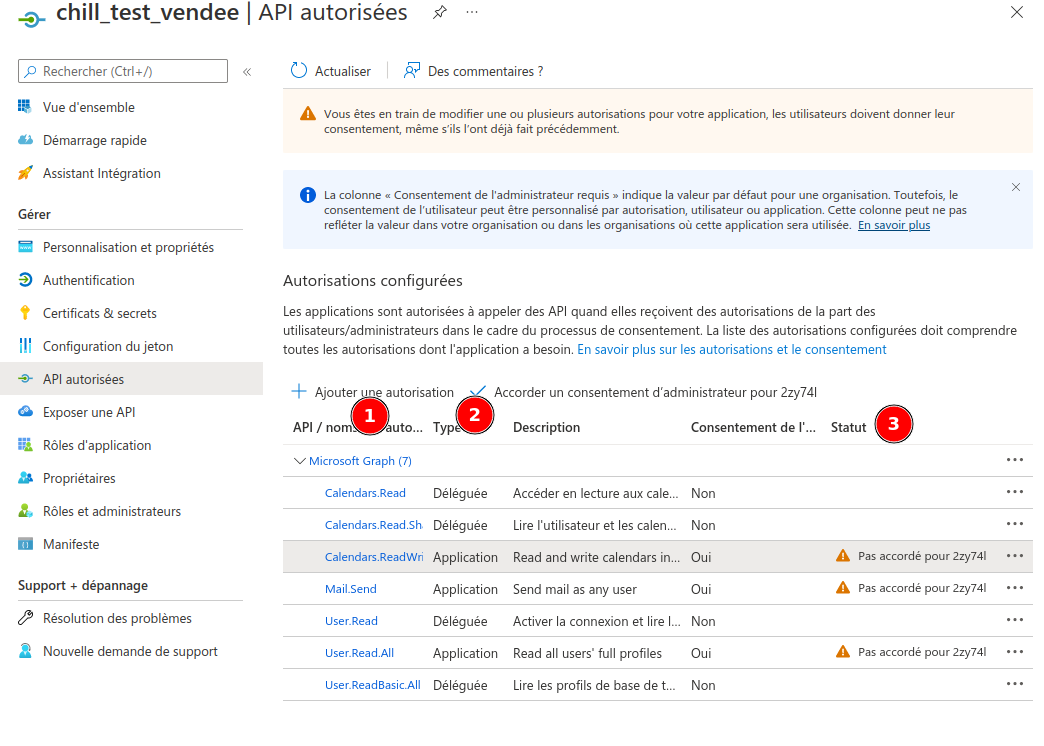Open the Assistant Intégration rocket icon

26,173
